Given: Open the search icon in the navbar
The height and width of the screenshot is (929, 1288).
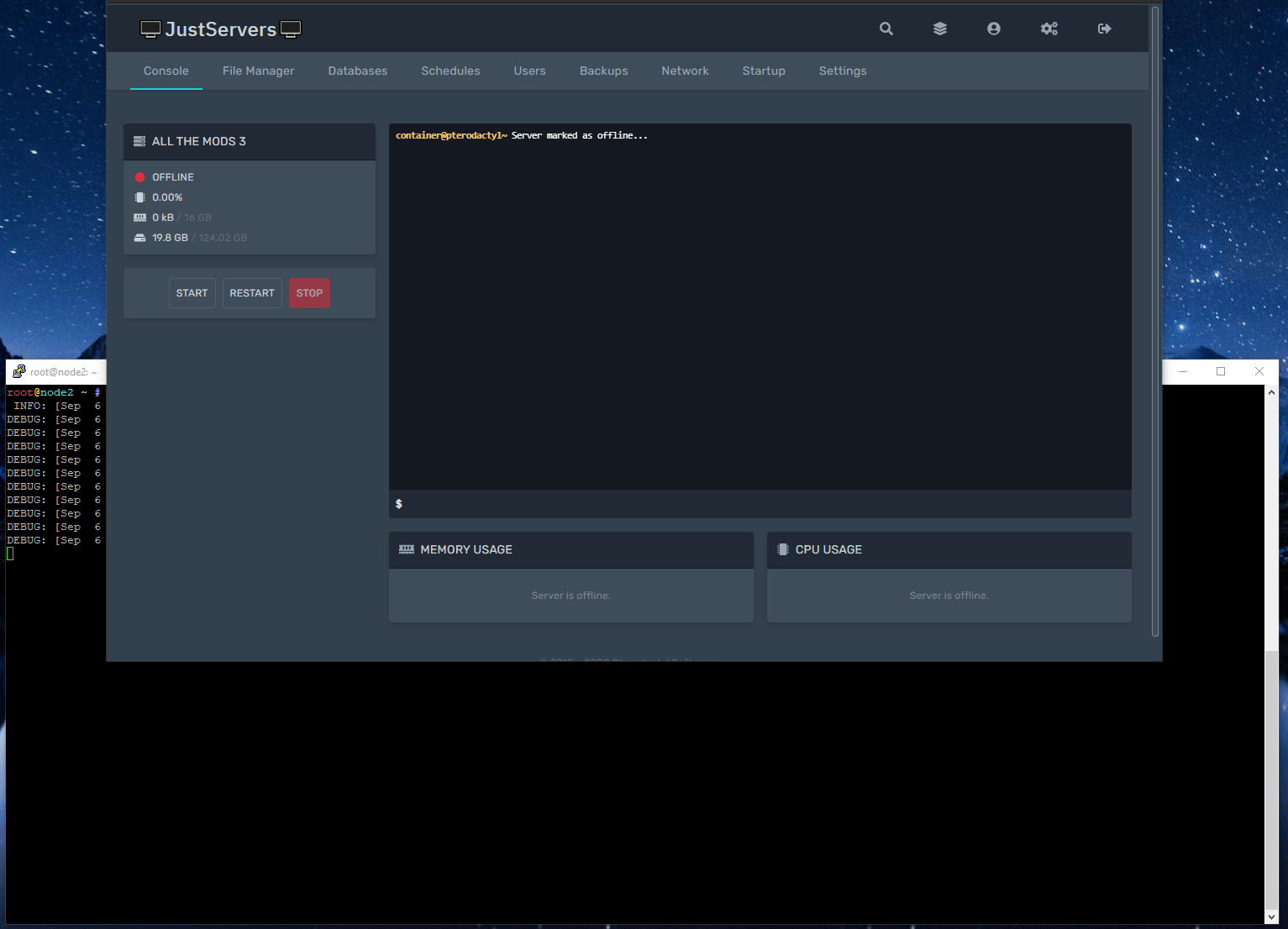Looking at the screenshot, I should point(886,28).
